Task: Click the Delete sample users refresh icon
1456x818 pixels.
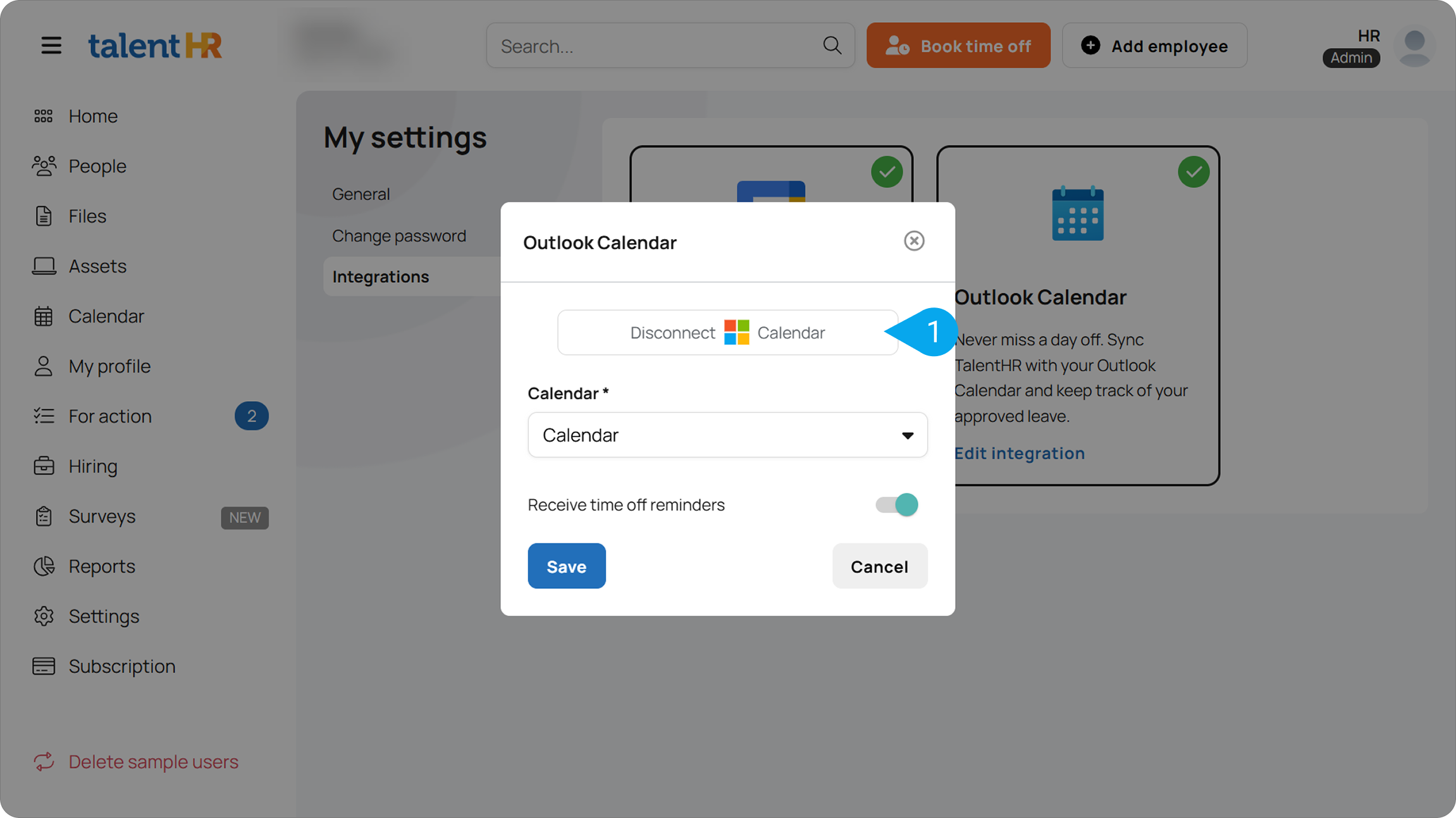Action: click(x=44, y=762)
